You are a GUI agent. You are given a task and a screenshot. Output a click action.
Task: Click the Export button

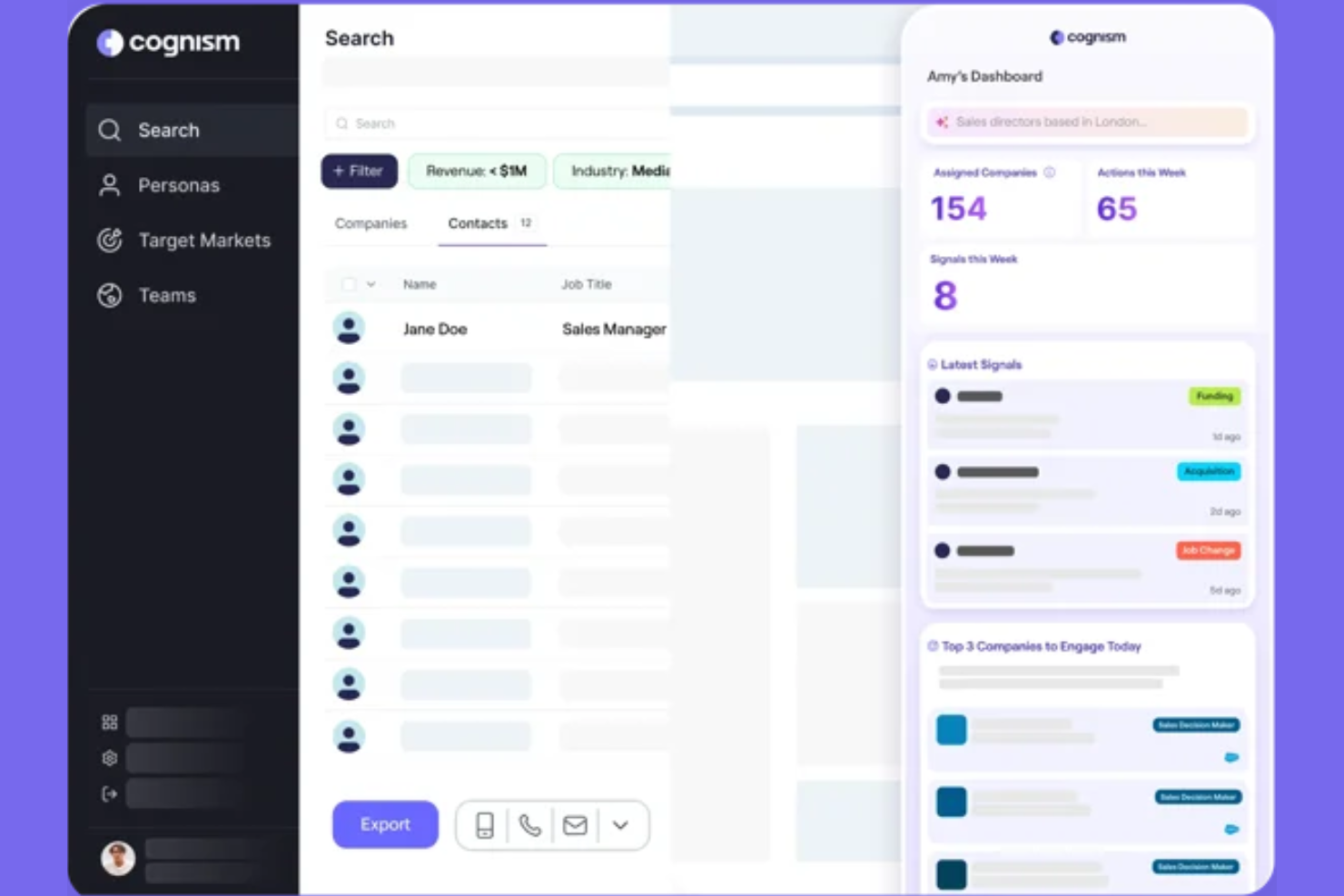[x=384, y=824]
